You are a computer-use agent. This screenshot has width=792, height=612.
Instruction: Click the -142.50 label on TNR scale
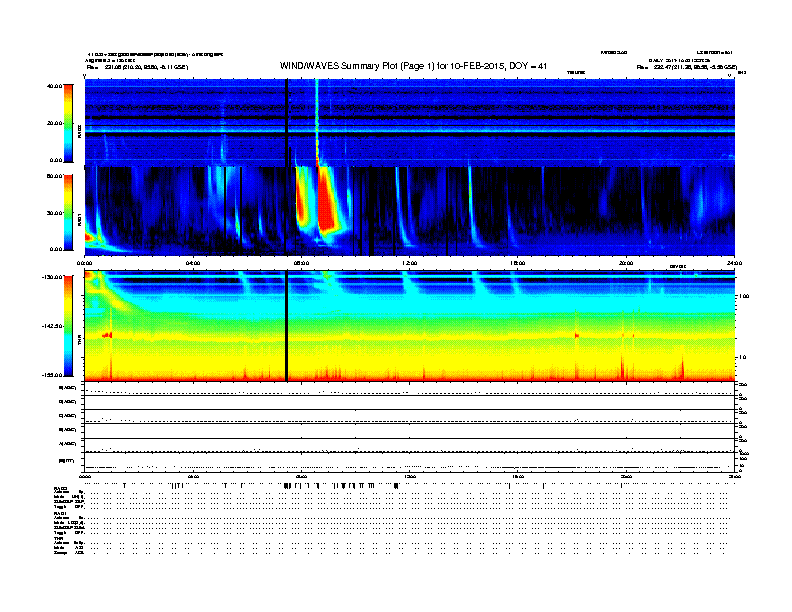[53, 326]
